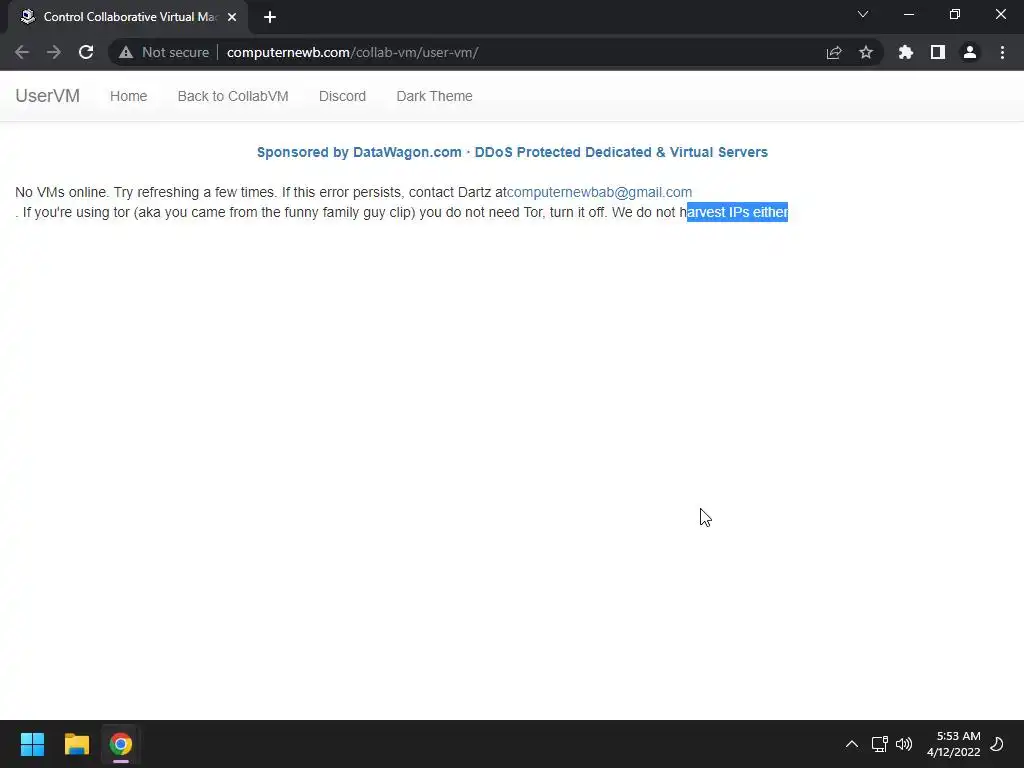This screenshot has height=768, width=1024.
Task: Open the Not secure site warning icon
Action: tap(126, 52)
